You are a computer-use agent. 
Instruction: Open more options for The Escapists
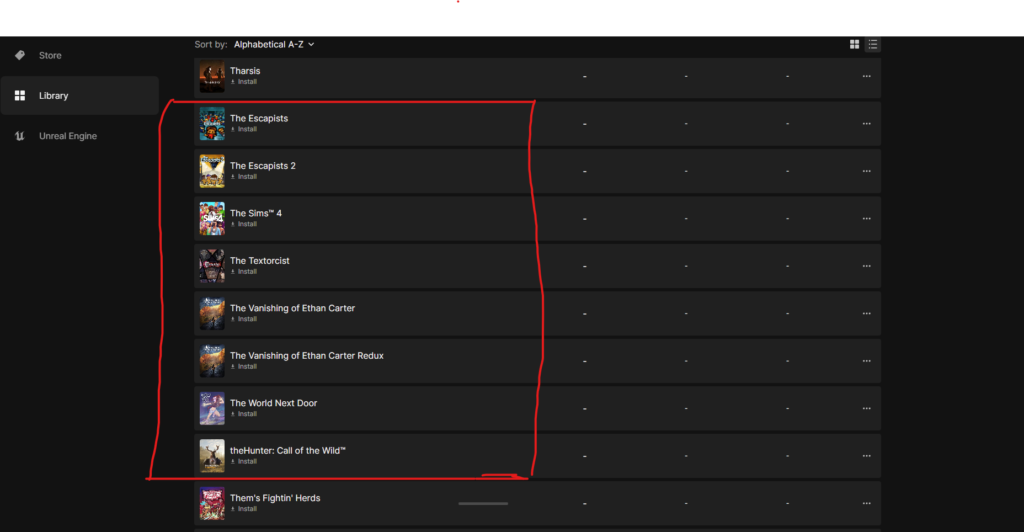pos(867,124)
